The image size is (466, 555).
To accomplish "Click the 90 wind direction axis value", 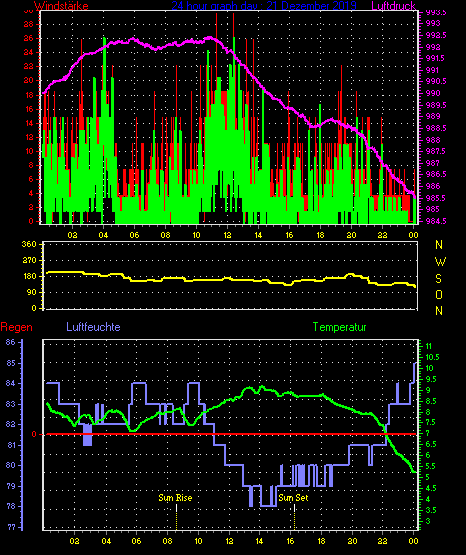I will 31,292.
